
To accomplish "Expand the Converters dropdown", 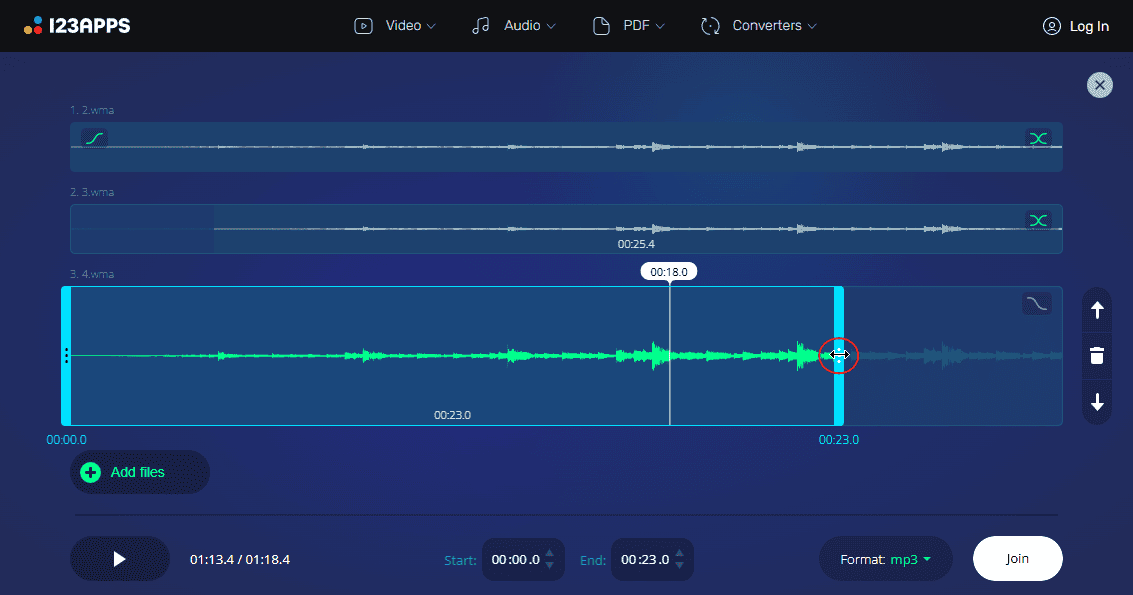I will (759, 26).
